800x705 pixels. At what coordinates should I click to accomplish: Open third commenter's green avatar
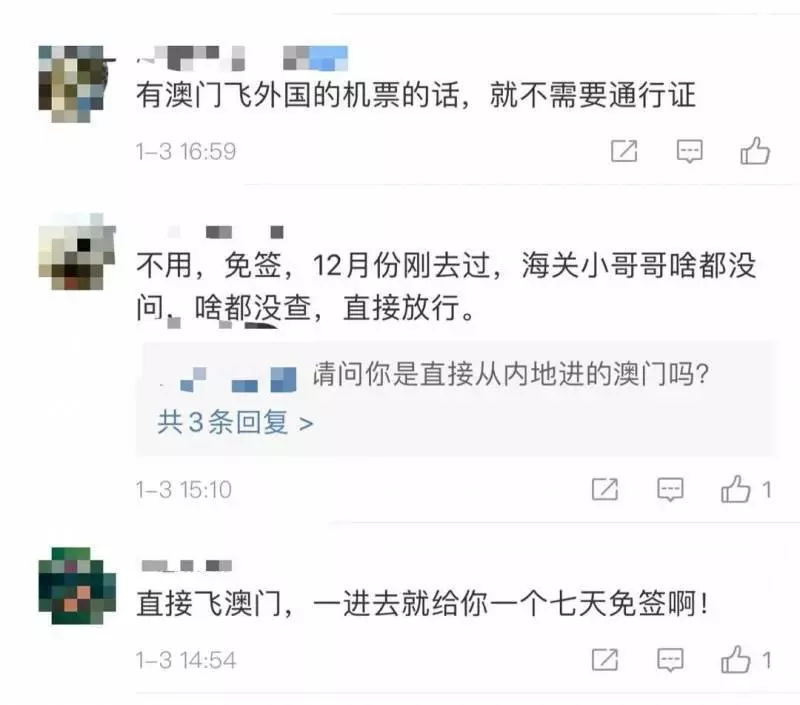(77, 586)
